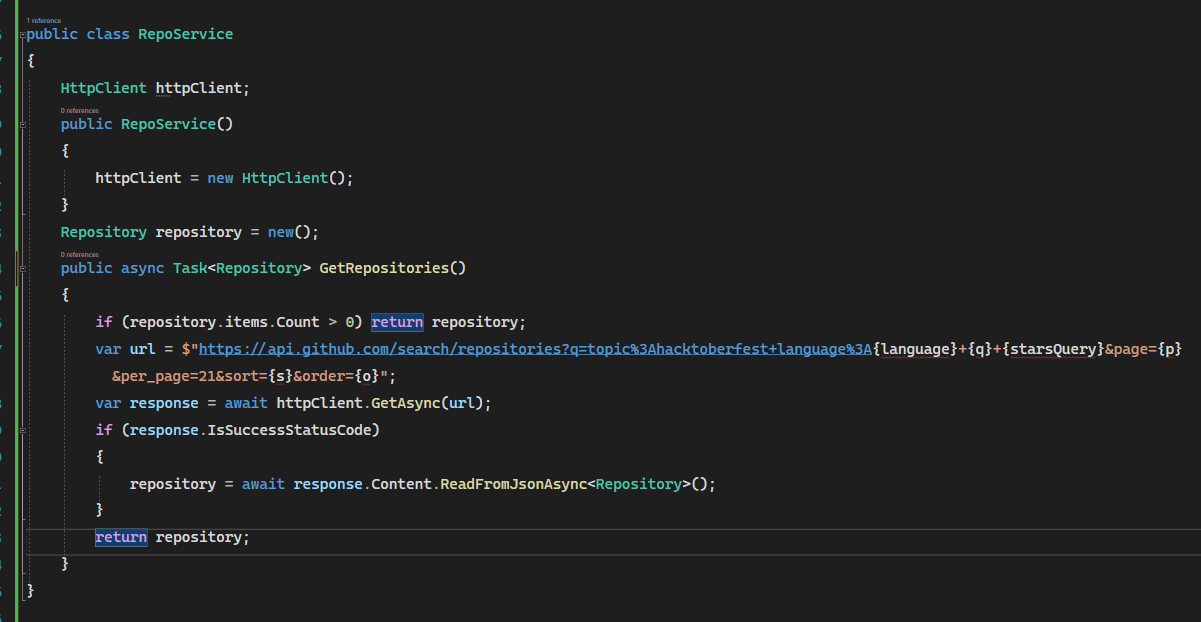The width and height of the screenshot is (1201, 622).
Task: Click await before httpClient.GetAsync
Action: [x=246, y=403]
